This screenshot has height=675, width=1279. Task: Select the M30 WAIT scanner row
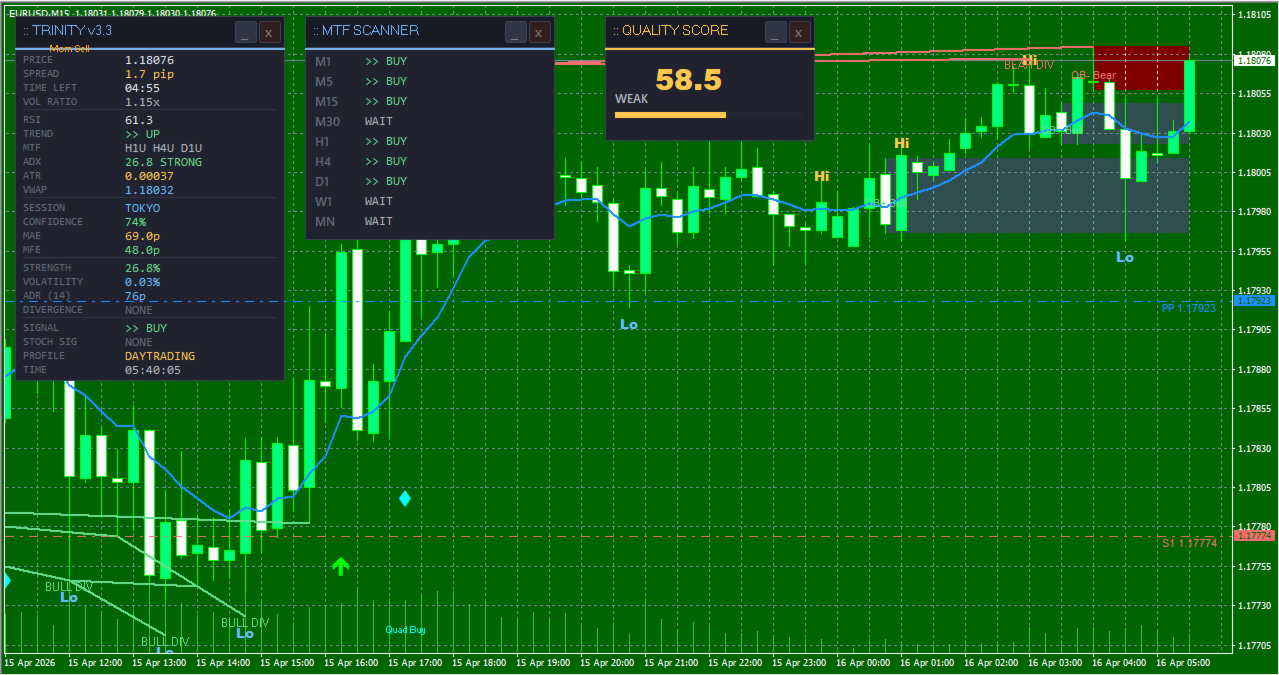point(430,121)
